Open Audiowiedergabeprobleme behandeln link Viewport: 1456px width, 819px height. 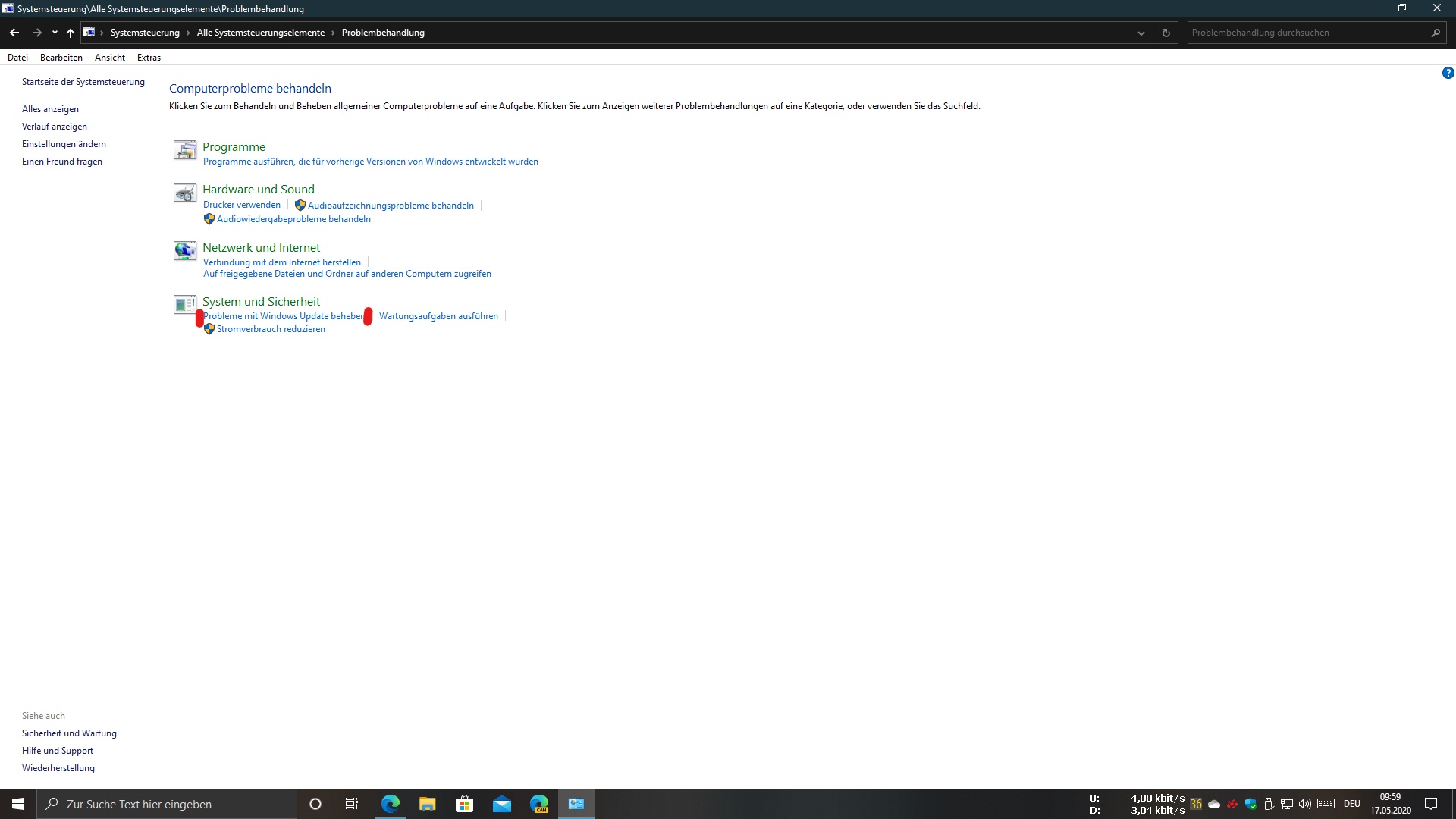[293, 219]
